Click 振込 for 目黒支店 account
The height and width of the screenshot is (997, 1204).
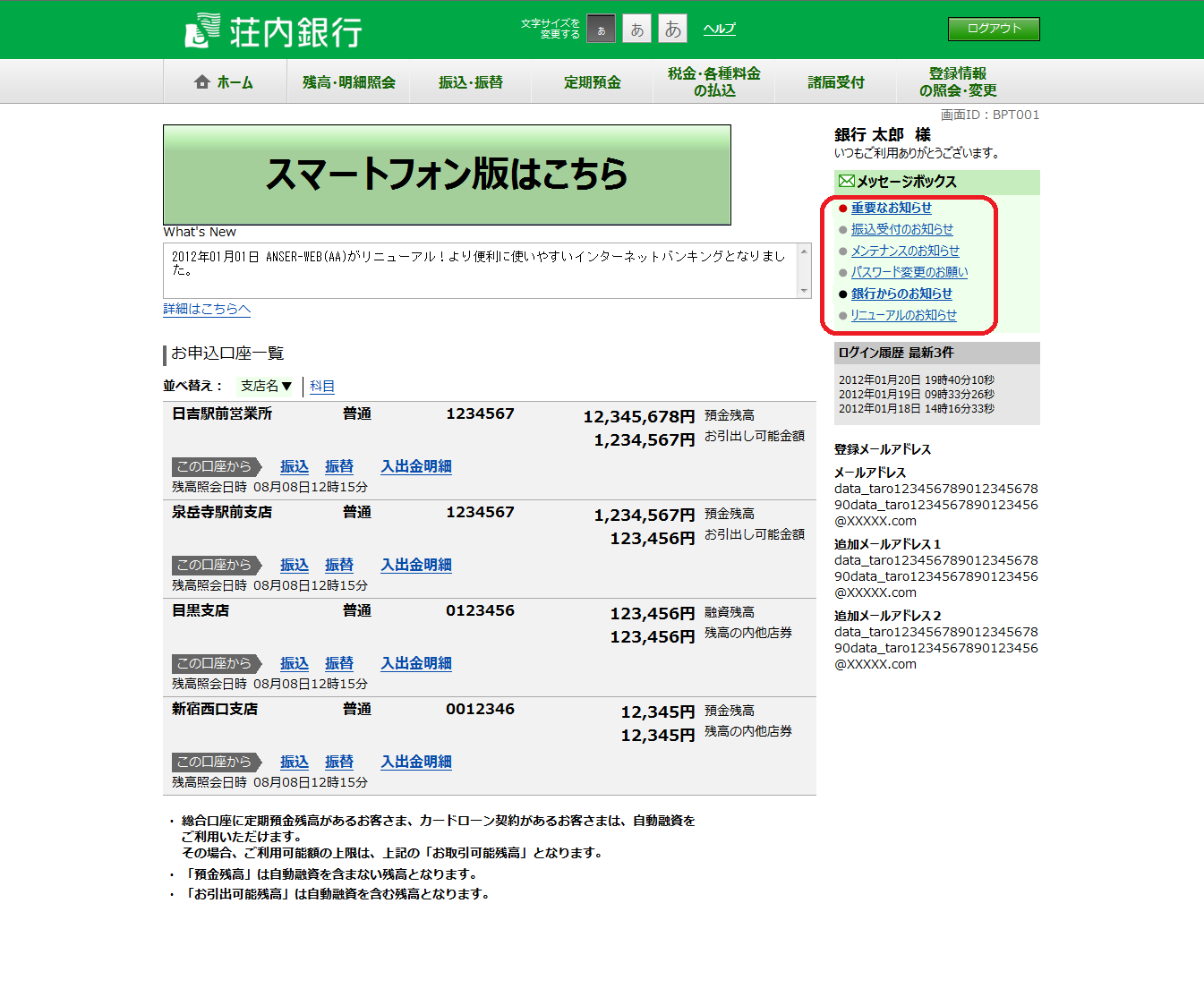(295, 663)
